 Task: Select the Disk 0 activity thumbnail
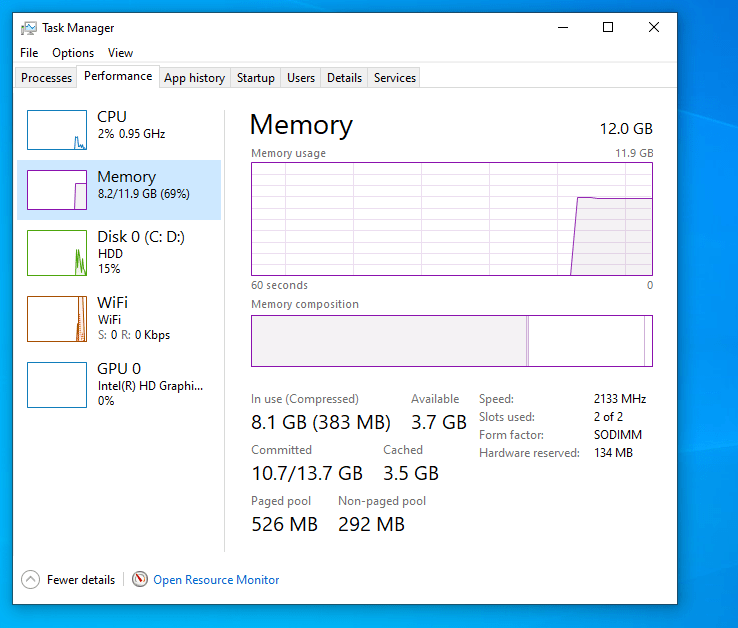pos(57,253)
